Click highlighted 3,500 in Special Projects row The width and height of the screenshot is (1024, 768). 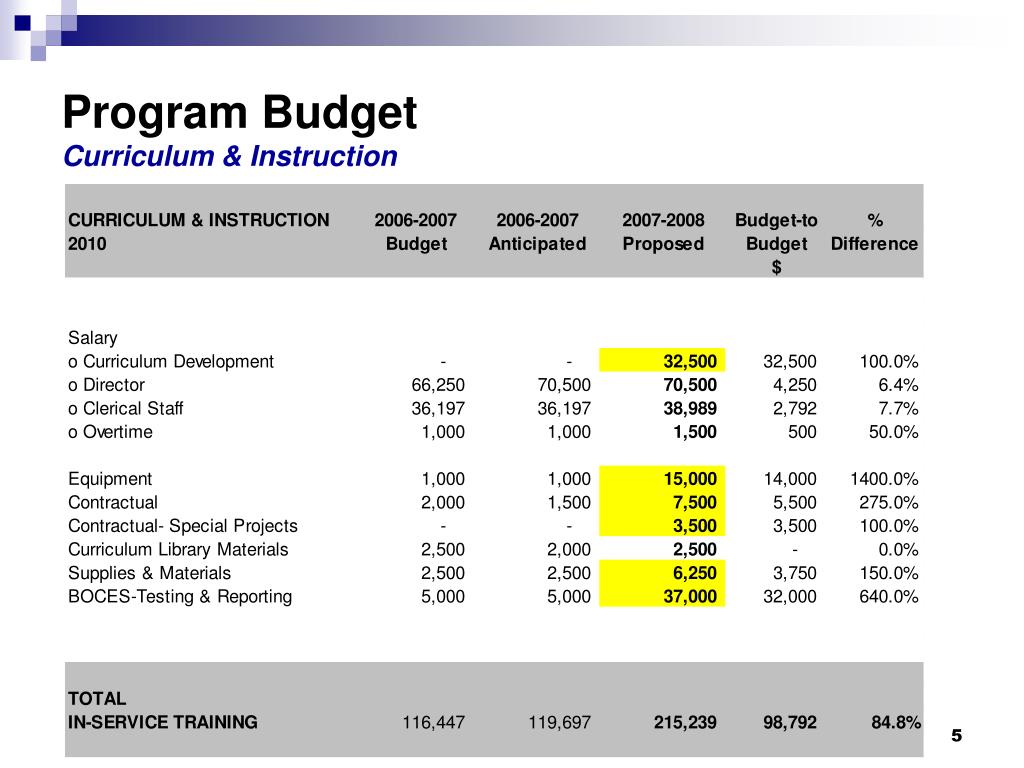695,526
